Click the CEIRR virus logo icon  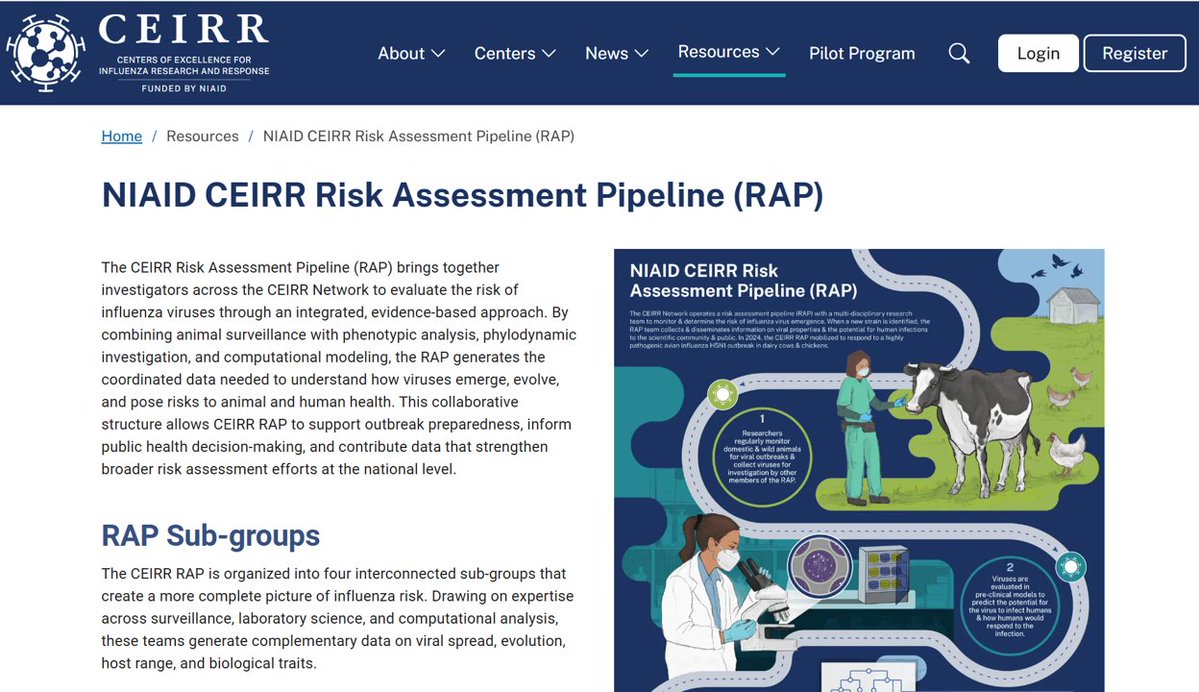(x=45, y=53)
